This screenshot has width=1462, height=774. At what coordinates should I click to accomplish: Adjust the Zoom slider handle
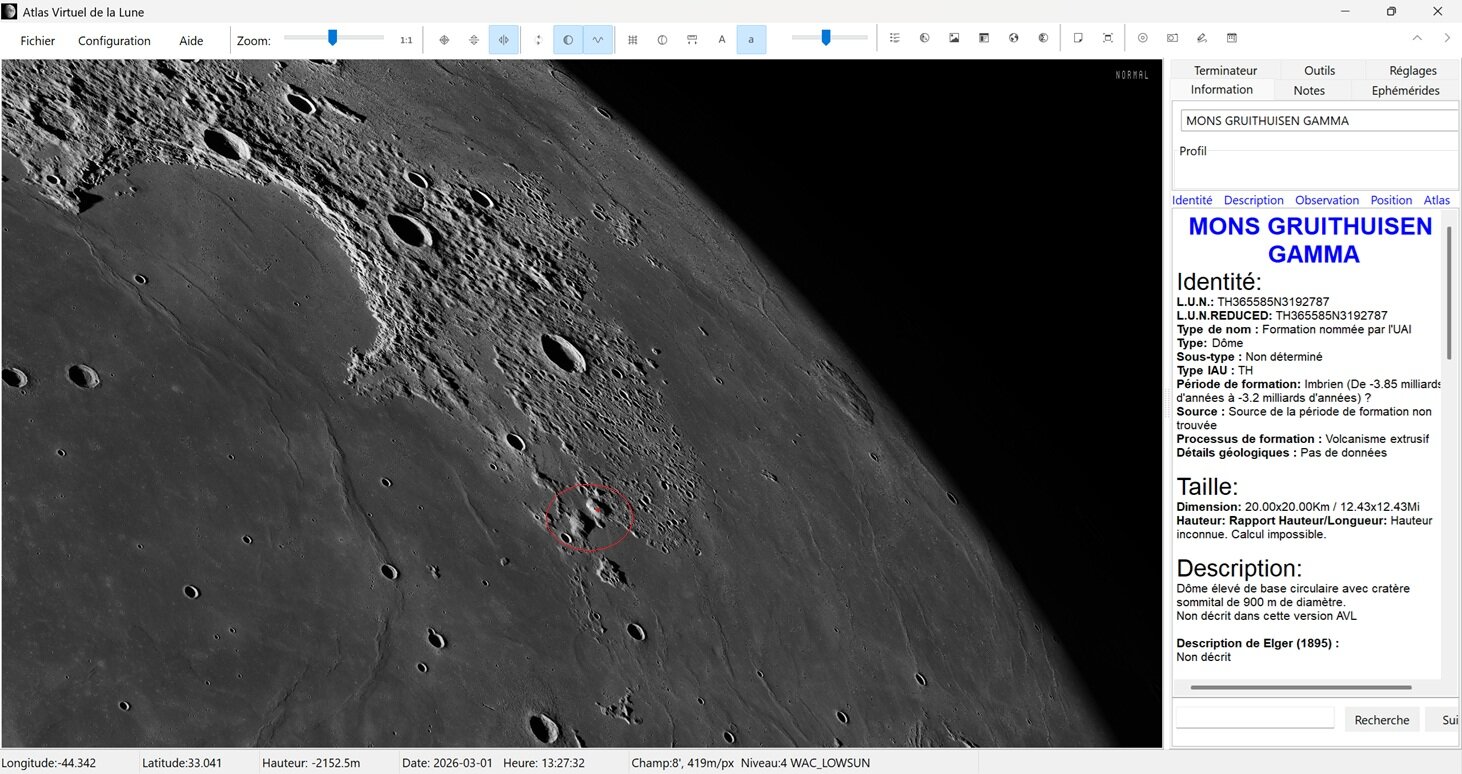pos(333,38)
